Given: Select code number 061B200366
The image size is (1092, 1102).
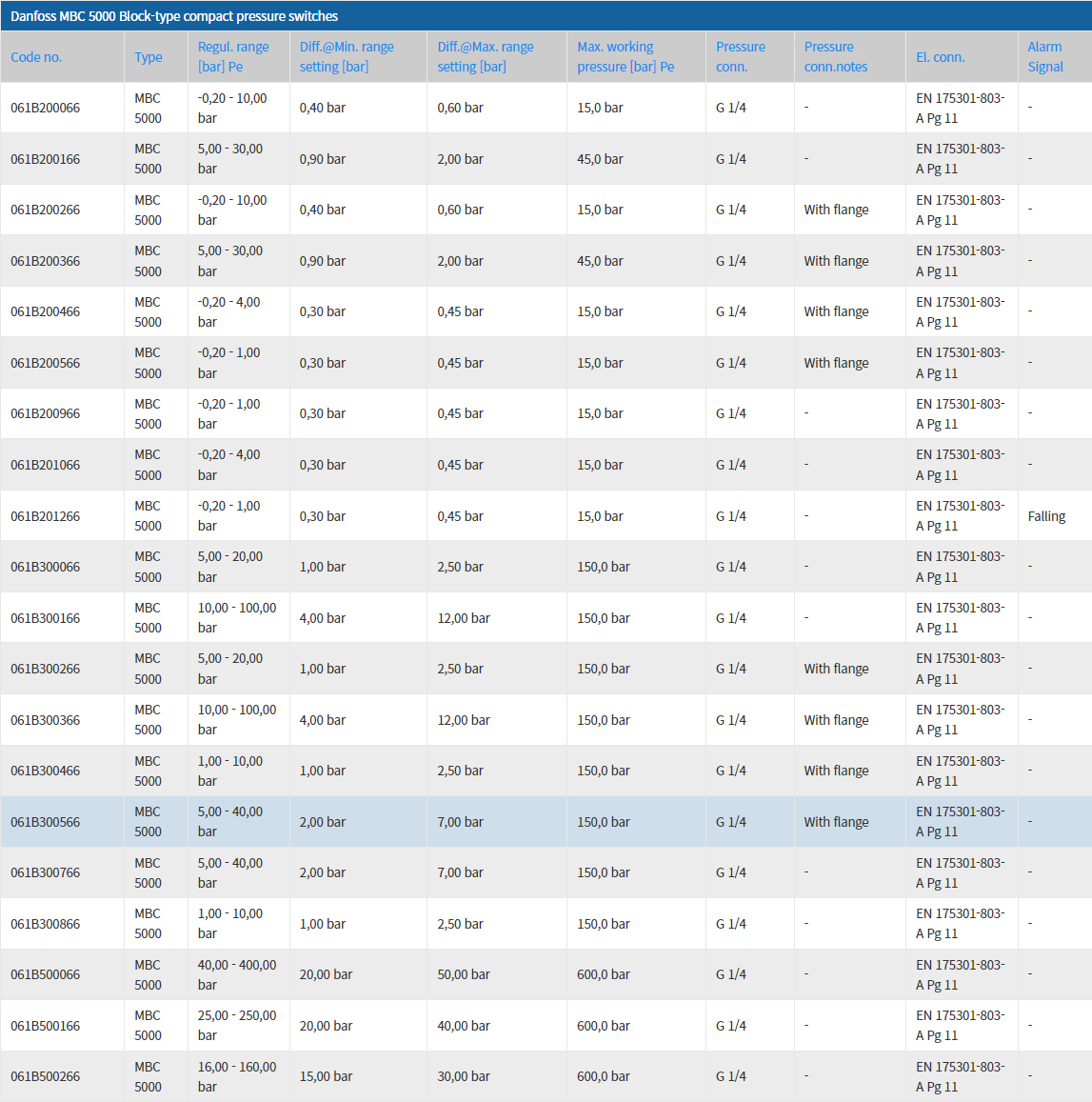Looking at the screenshot, I should point(45,261).
